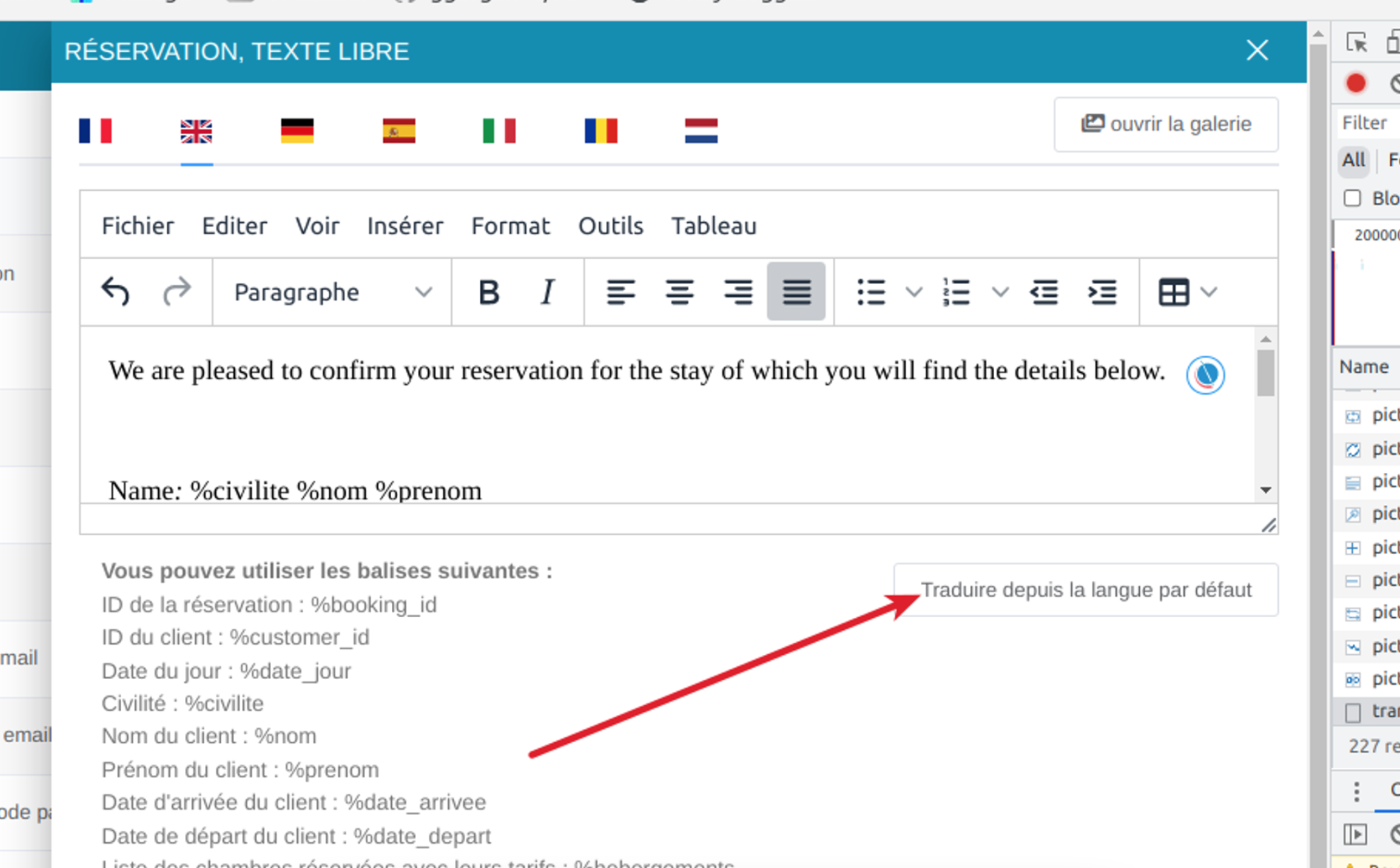Expand the Paragraphe block format dropdown
1400x868 pixels.
[332, 292]
